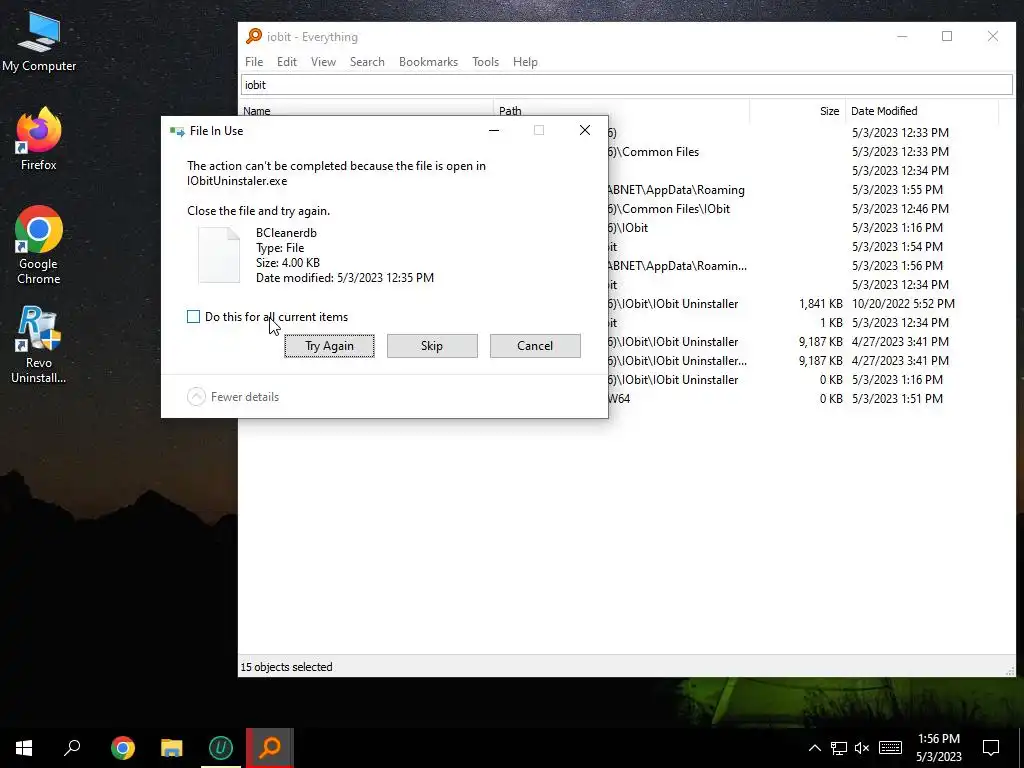Maximize the Everything window
The image size is (1024, 768).
click(x=947, y=37)
